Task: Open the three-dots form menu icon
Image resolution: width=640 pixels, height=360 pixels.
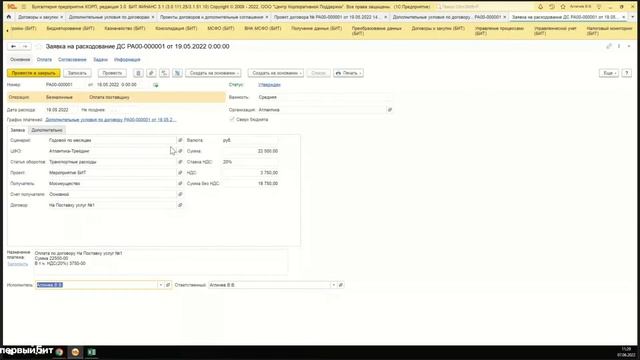Action: [x=619, y=47]
